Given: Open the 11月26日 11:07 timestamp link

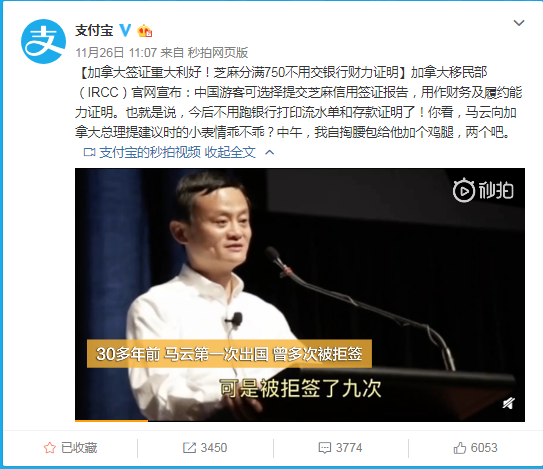Looking at the screenshot, I should [116, 53].
